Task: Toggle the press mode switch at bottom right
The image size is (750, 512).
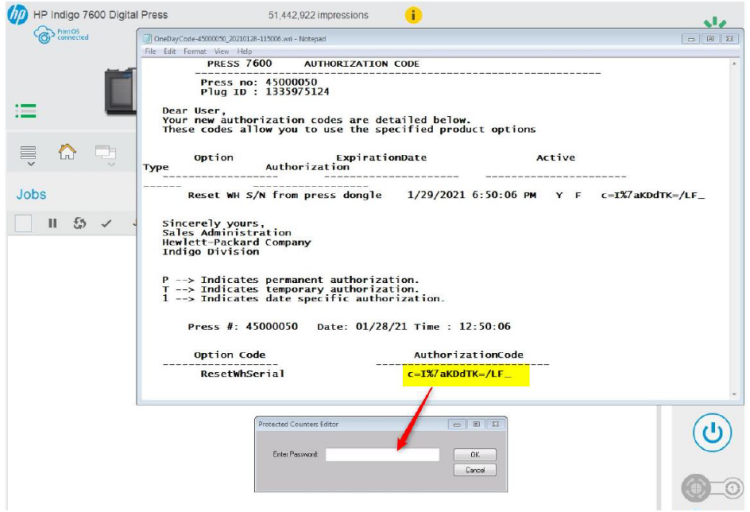Action: (711, 488)
